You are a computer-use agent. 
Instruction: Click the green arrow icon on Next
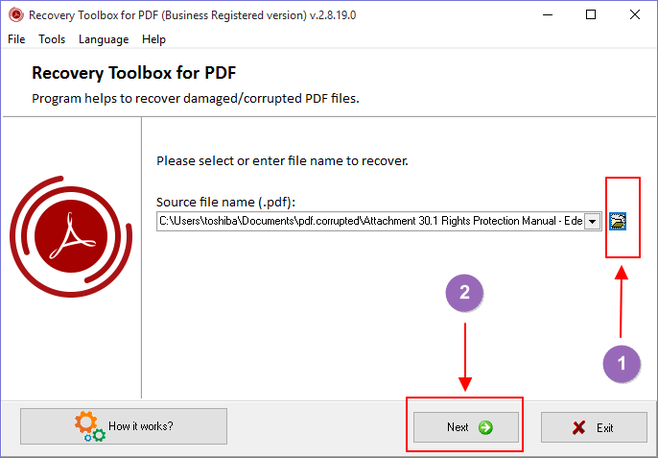[485, 427]
